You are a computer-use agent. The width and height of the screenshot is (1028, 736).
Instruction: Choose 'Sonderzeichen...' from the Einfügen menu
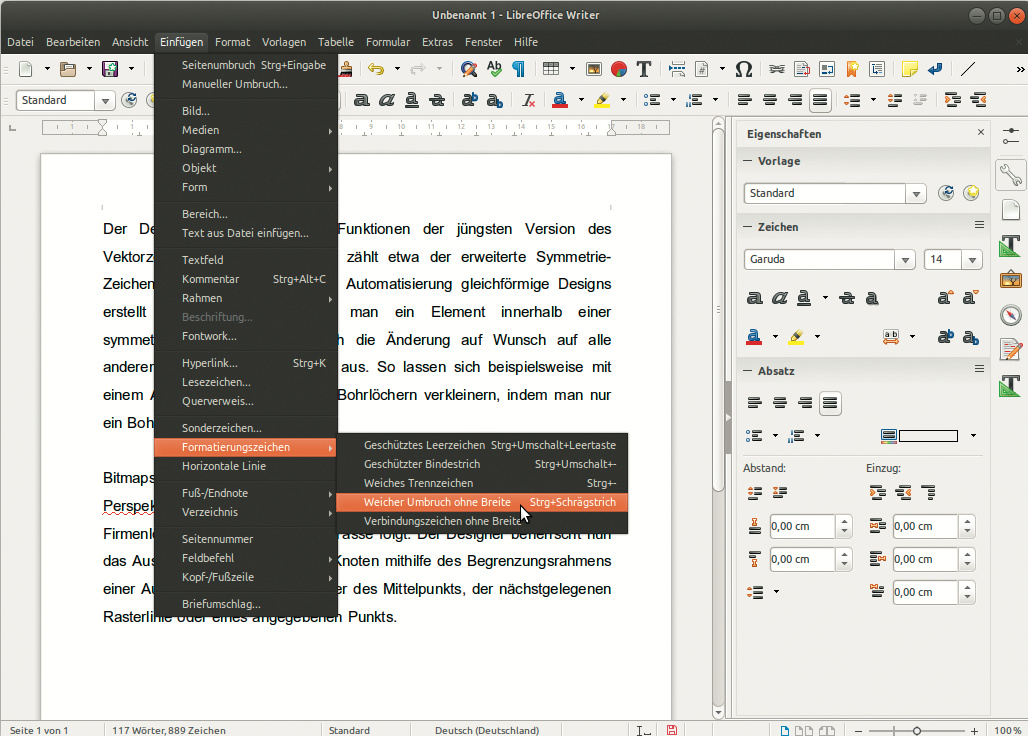221,428
